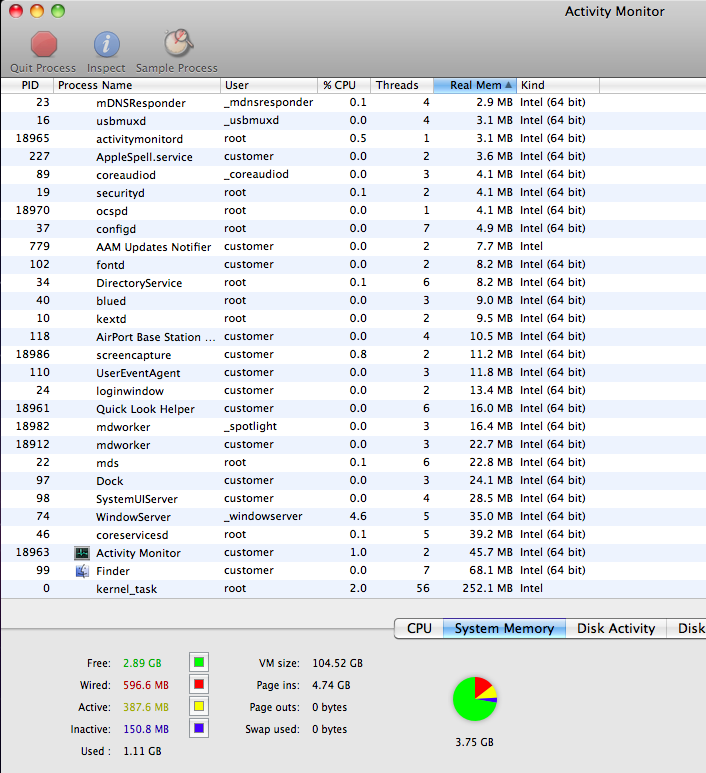This screenshot has height=773, width=706.
Task: Click the 150.8 MB Inactive value
Action: (146, 729)
